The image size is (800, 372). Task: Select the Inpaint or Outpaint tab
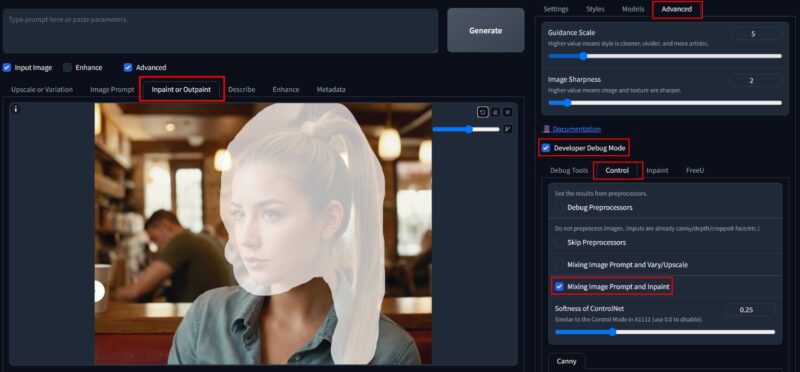(181, 89)
